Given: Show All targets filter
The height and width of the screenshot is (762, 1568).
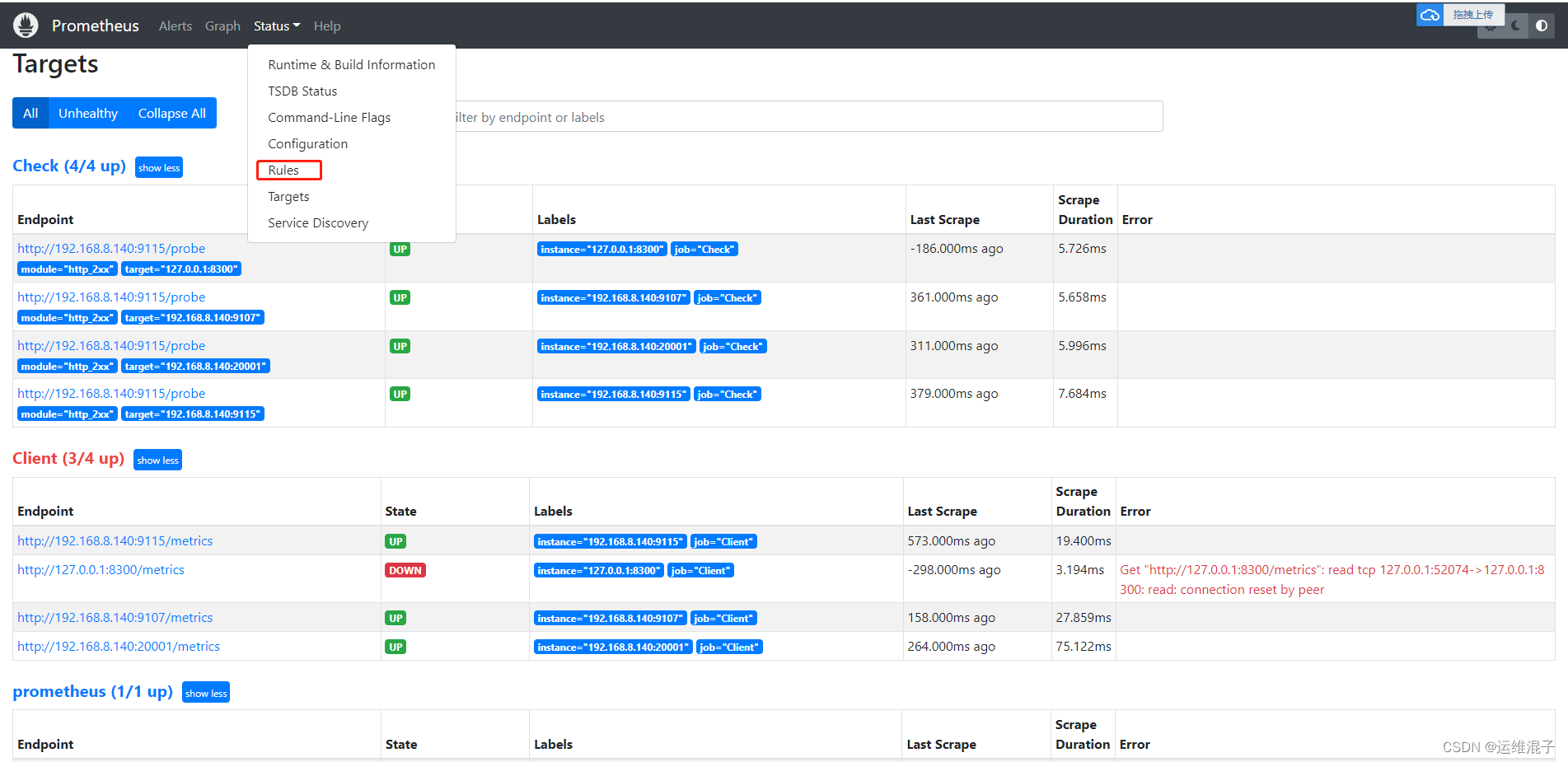Looking at the screenshot, I should click(30, 113).
